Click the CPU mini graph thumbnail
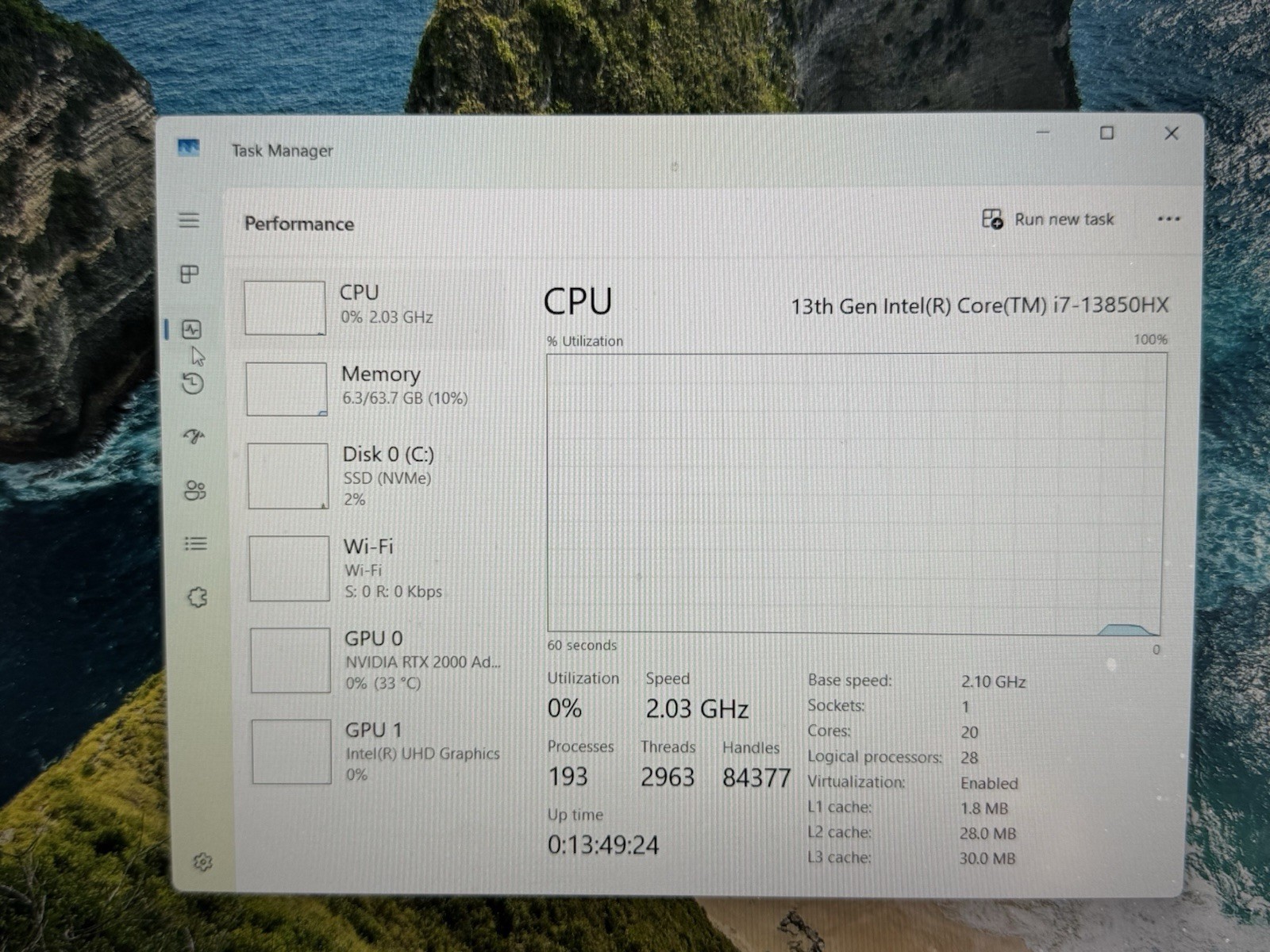 (x=285, y=308)
